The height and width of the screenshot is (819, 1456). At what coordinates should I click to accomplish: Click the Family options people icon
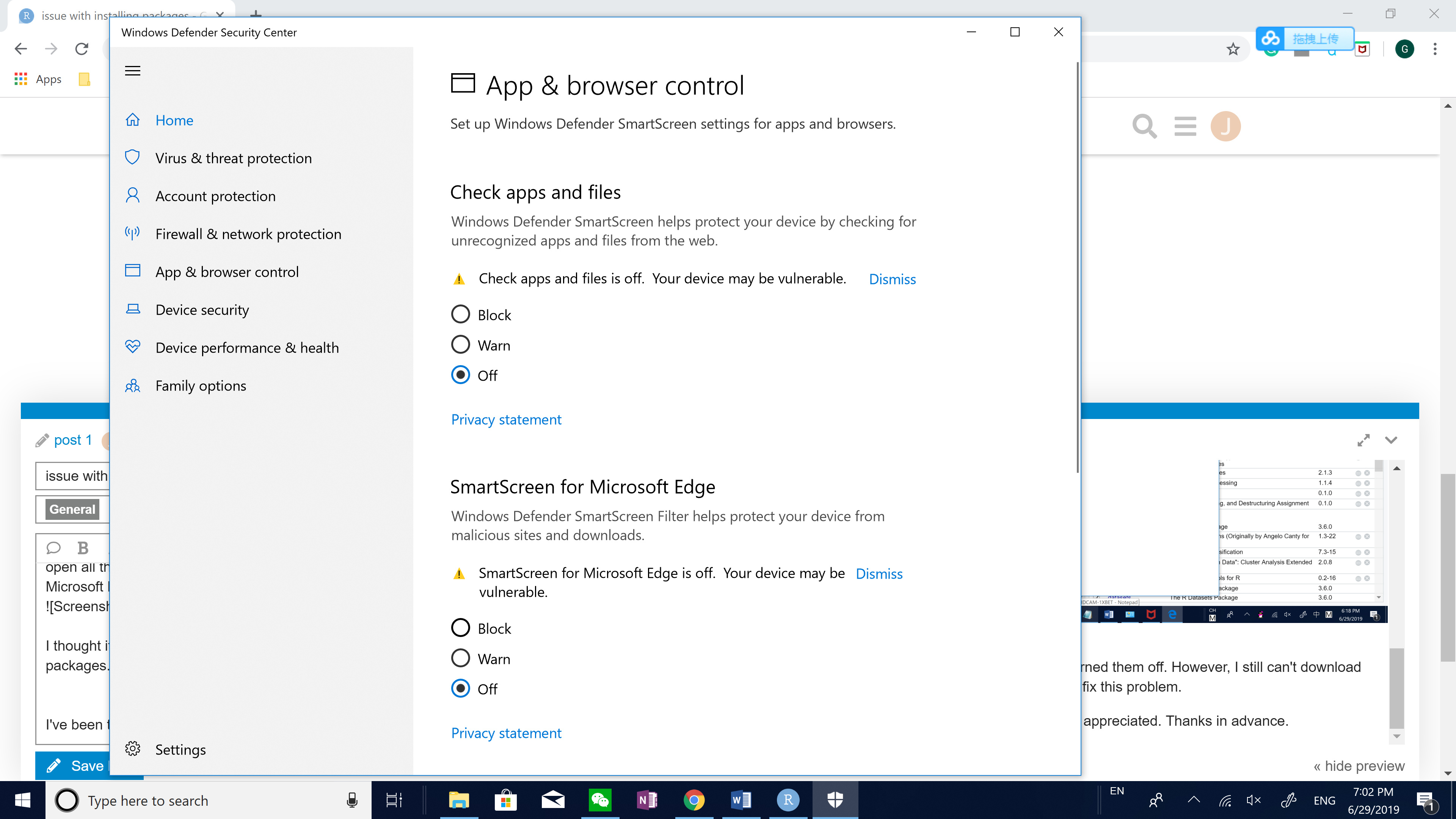[x=132, y=386]
